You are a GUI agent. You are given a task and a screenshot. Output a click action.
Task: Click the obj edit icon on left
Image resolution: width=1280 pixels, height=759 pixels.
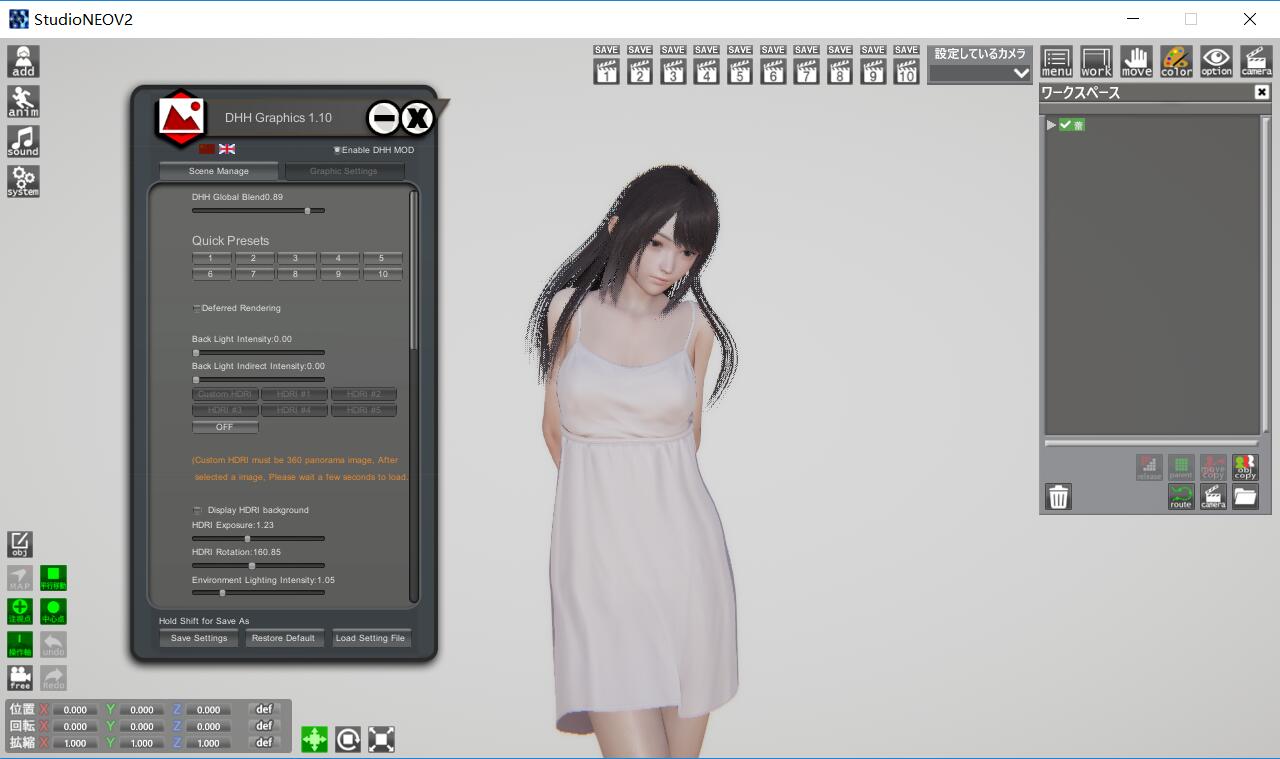(x=20, y=545)
